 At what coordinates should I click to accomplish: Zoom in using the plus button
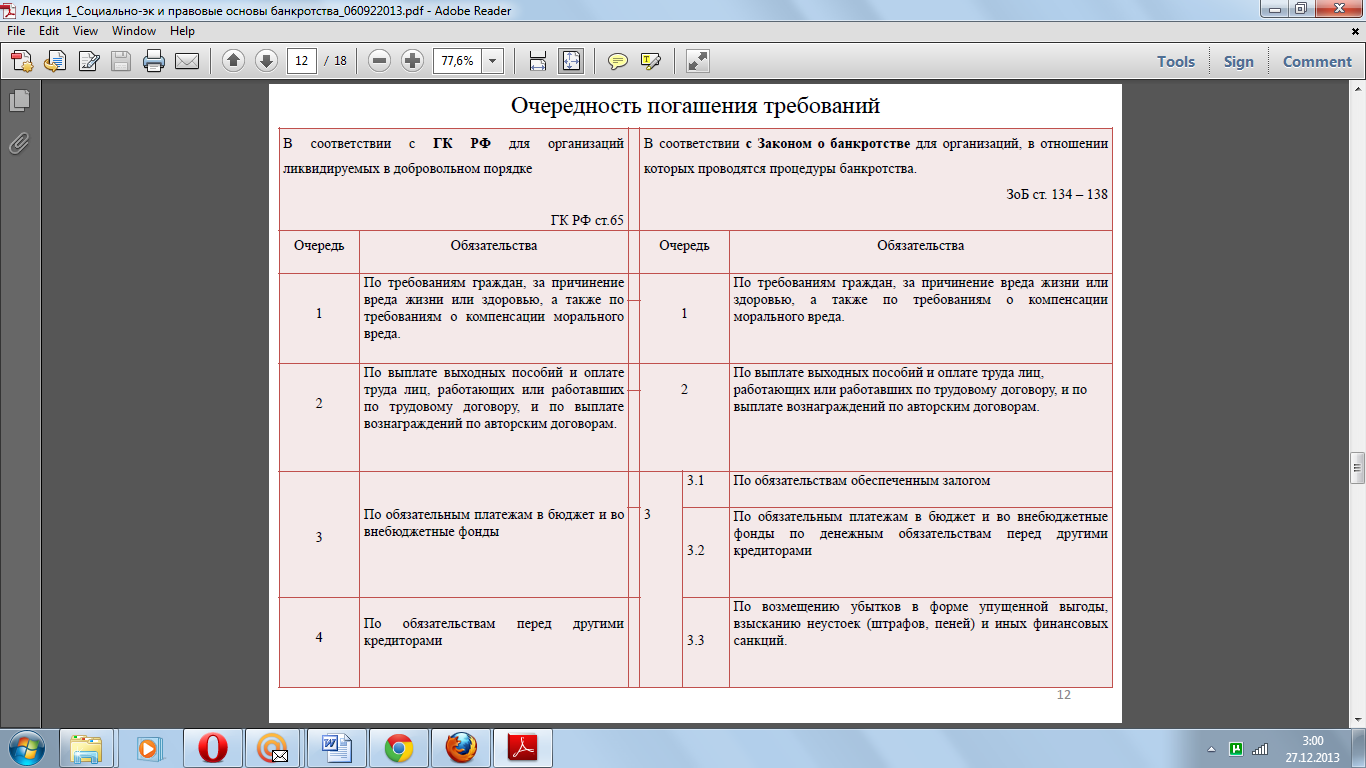(x=412, y=61)
